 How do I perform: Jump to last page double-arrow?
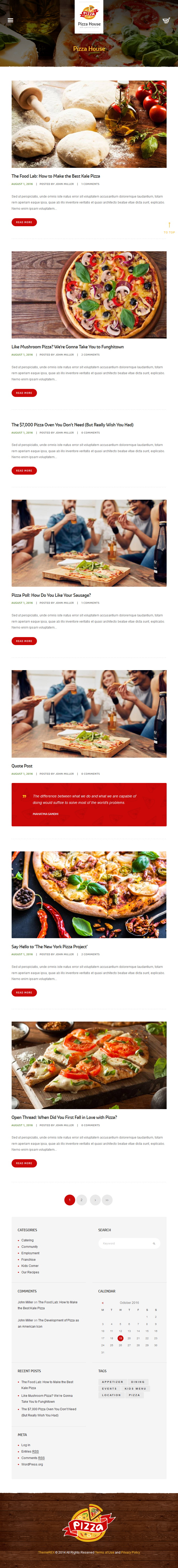(107, 1200)
